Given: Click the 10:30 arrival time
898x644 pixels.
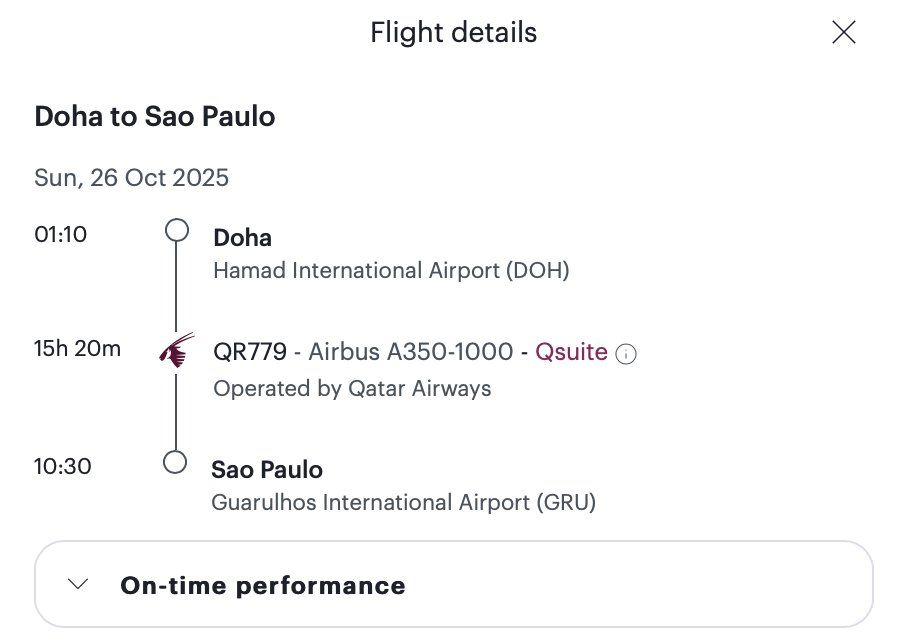Looking at the screenshot, I should [62, 466].
